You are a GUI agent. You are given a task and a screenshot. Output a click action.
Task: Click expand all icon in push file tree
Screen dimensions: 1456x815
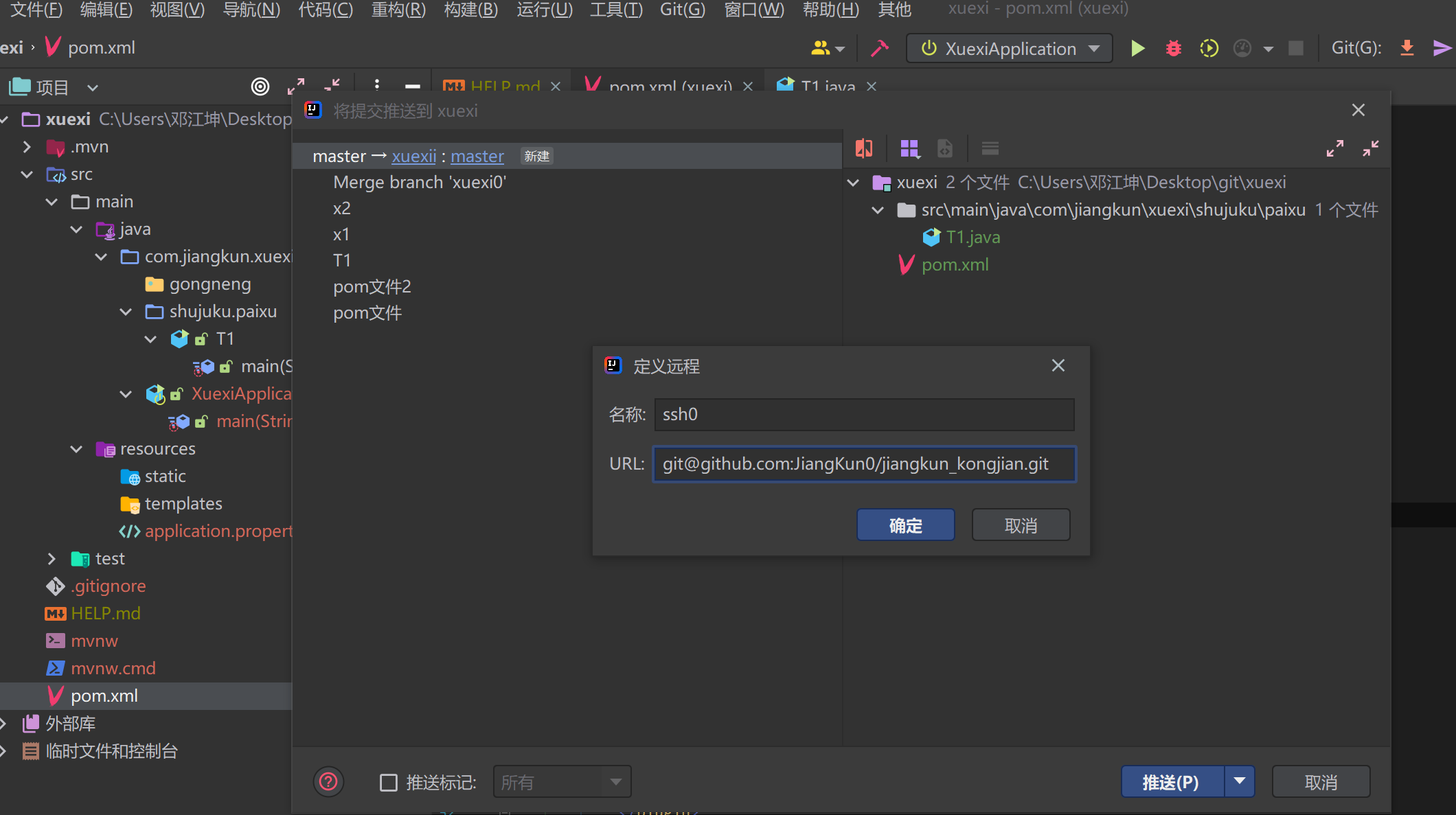coord(1334,148)
